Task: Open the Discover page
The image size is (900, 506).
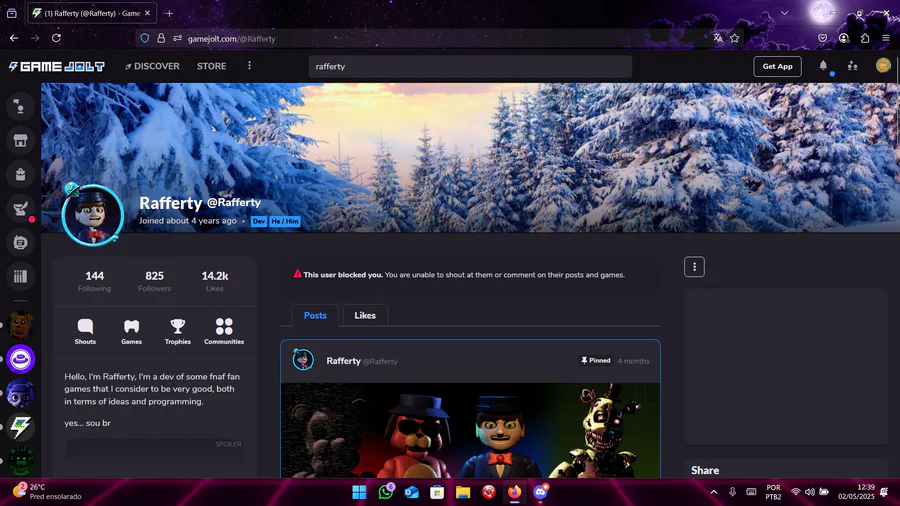Action: click(152, 67)
